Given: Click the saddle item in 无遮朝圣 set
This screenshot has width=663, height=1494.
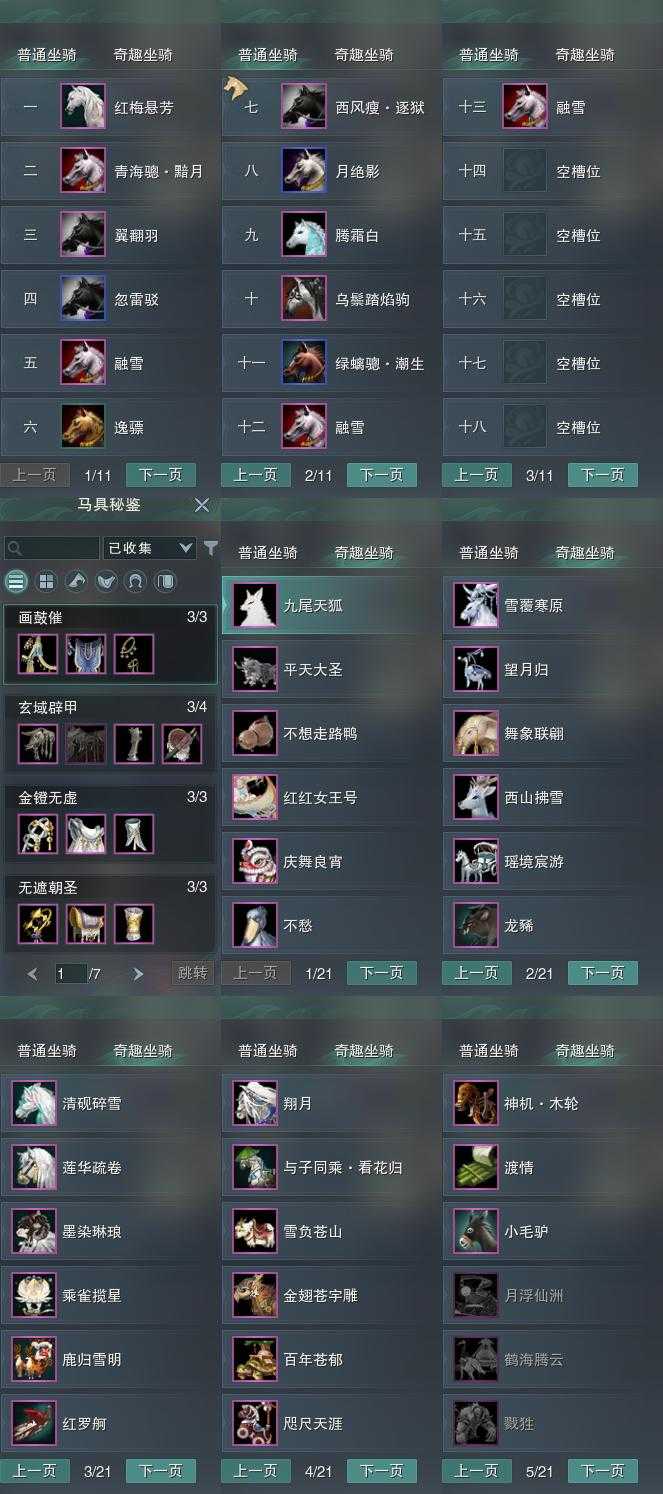Looking at the screenshot, I should tap(86, 924).
